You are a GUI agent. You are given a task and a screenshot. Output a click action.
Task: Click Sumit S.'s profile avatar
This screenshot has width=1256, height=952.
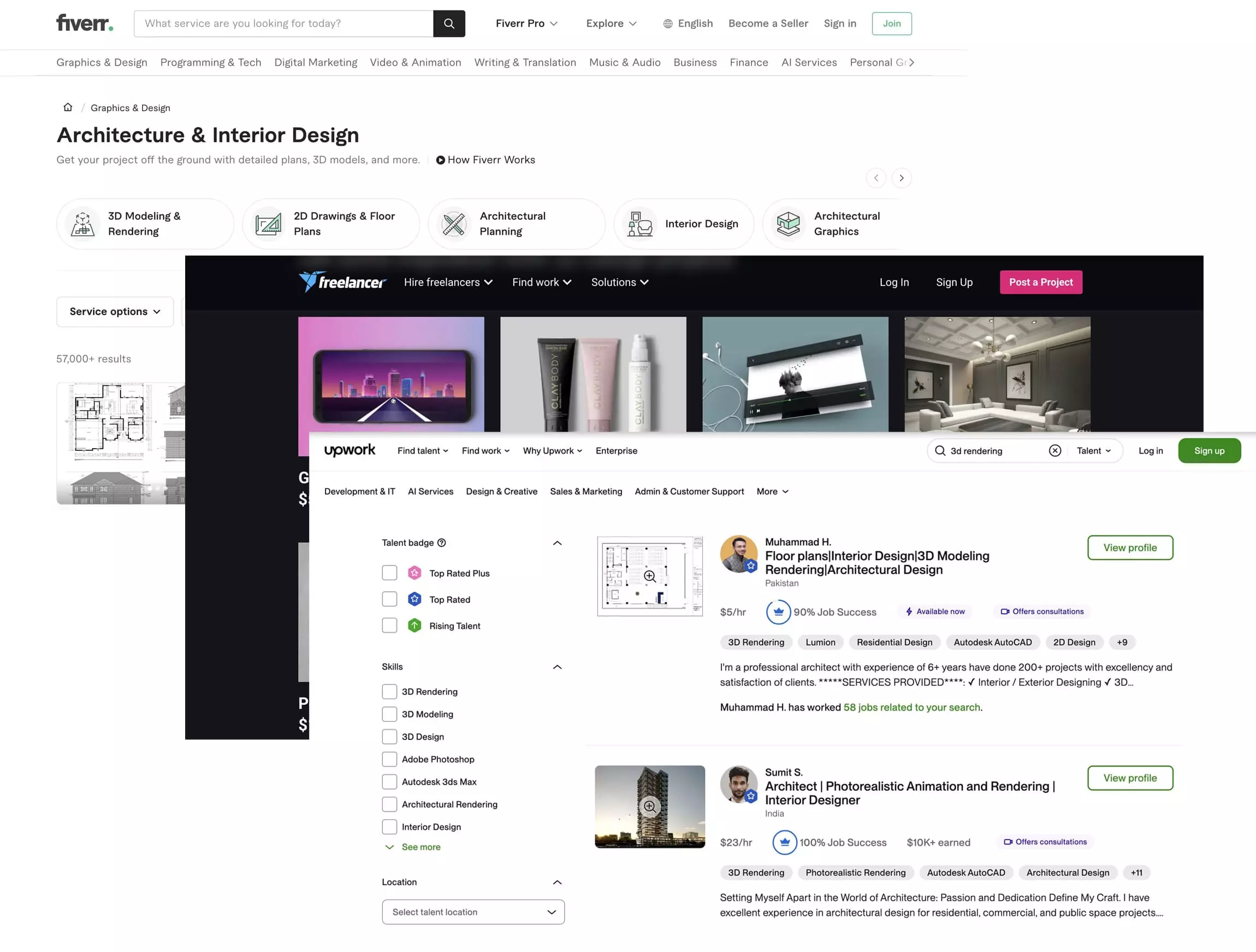click(x=738, y=784)
